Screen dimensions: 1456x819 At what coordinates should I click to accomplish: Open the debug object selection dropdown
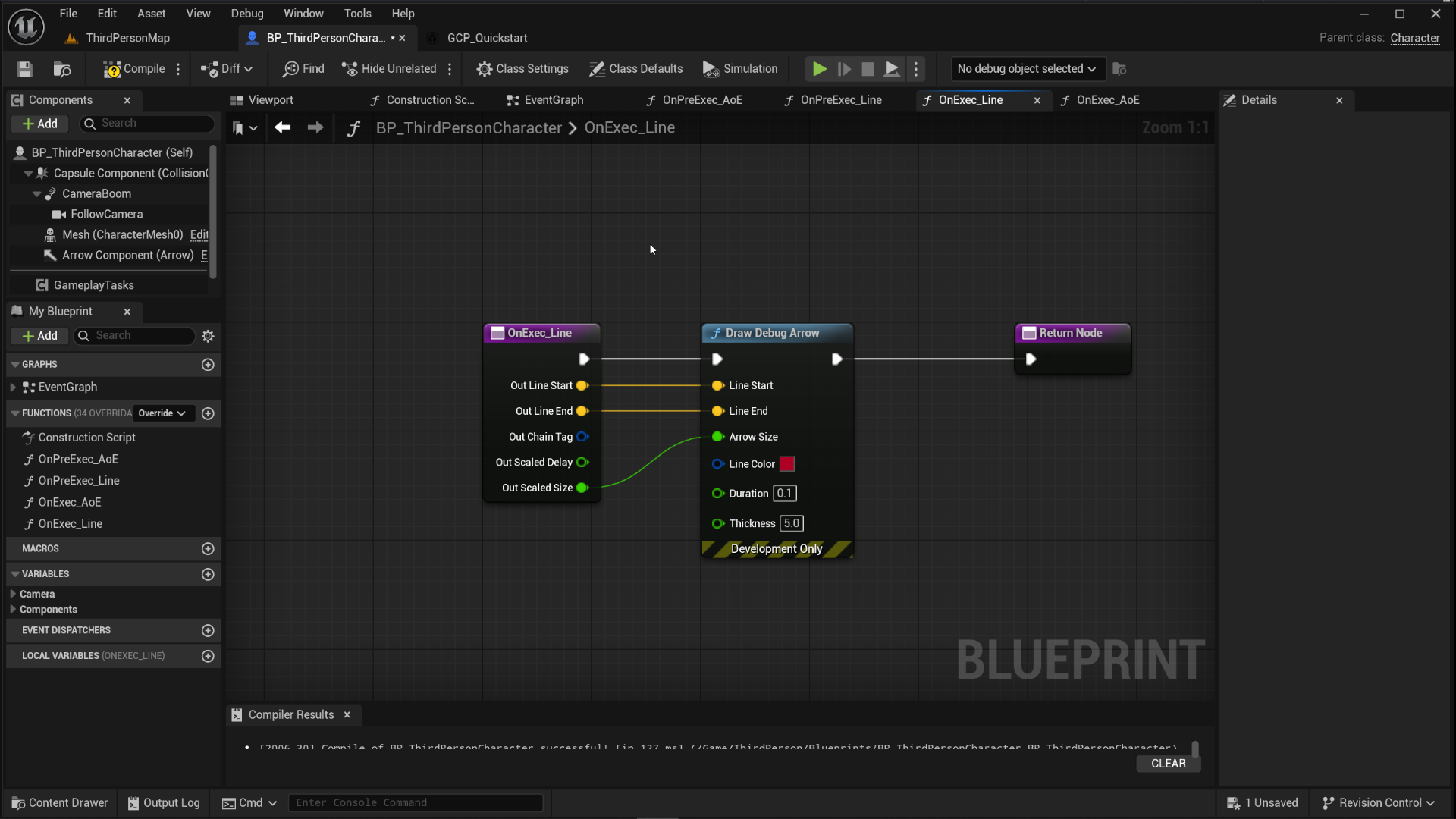click(1027, 69)
